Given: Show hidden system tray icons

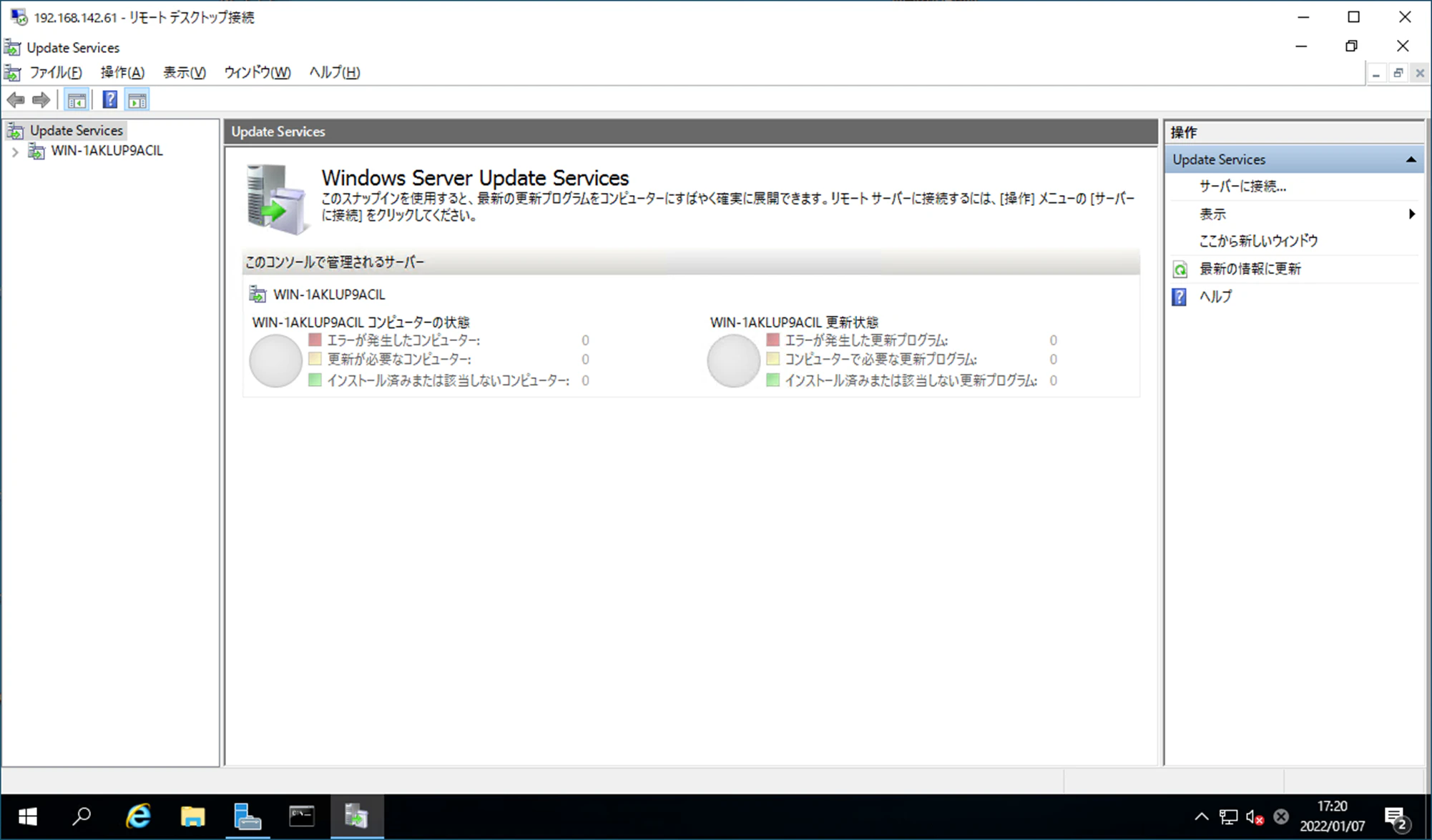Looking at the screenshot, I should (x=1202, y=816).
